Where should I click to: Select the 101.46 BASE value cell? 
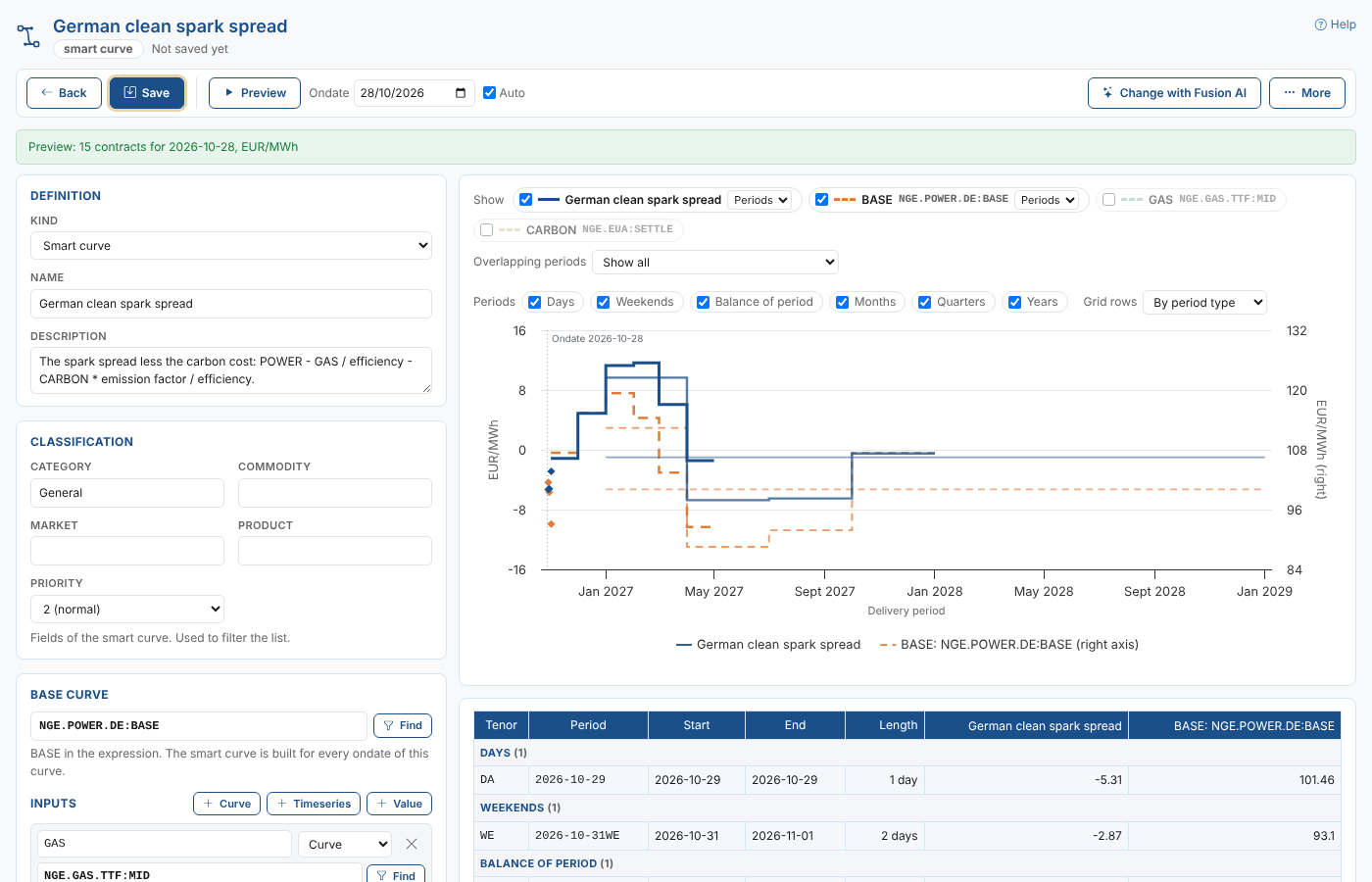tap(1235, 780)
